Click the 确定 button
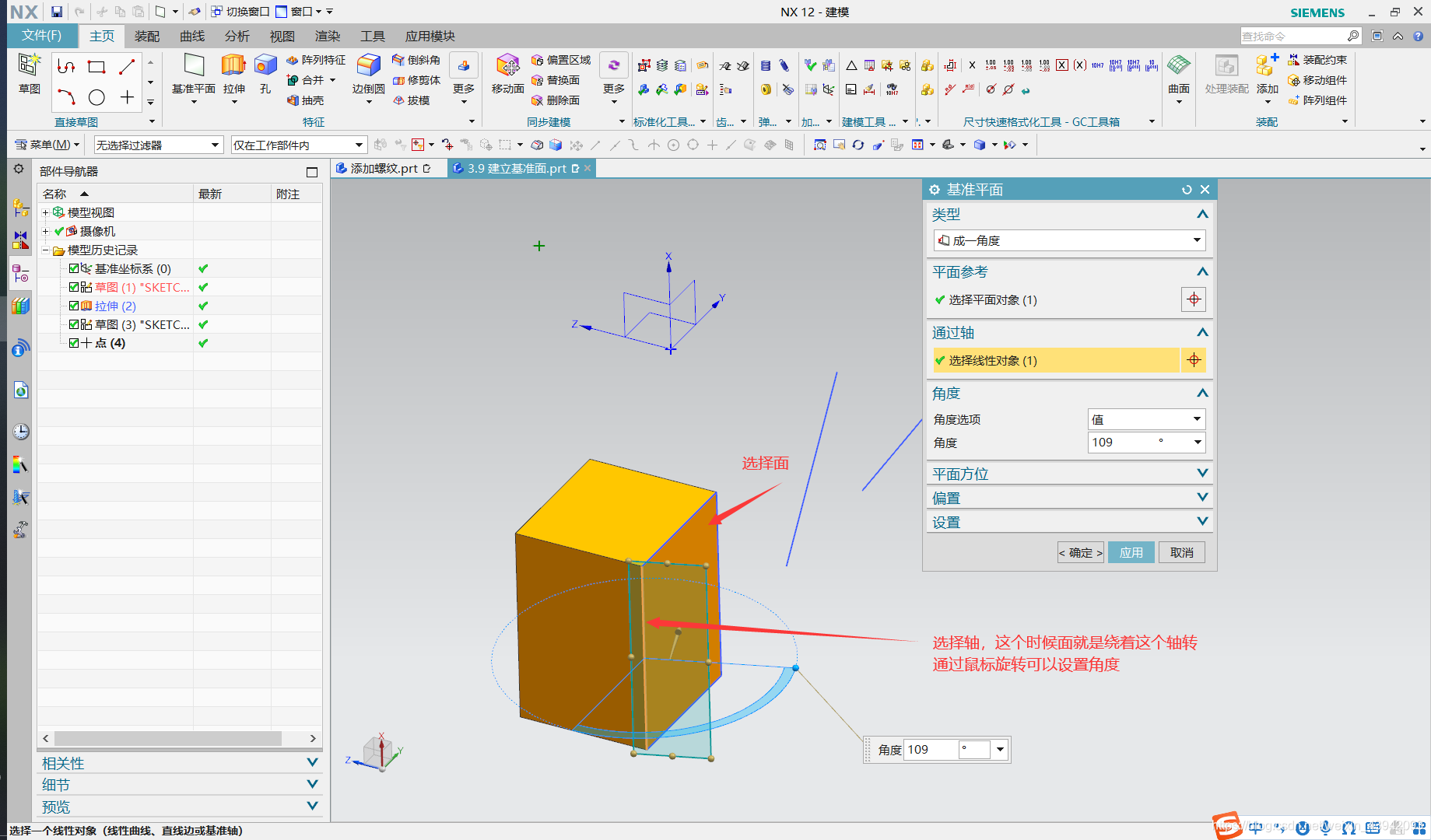Image resolution: width=1431 pixels, height=840 pixels. [x=1081, y=552]
